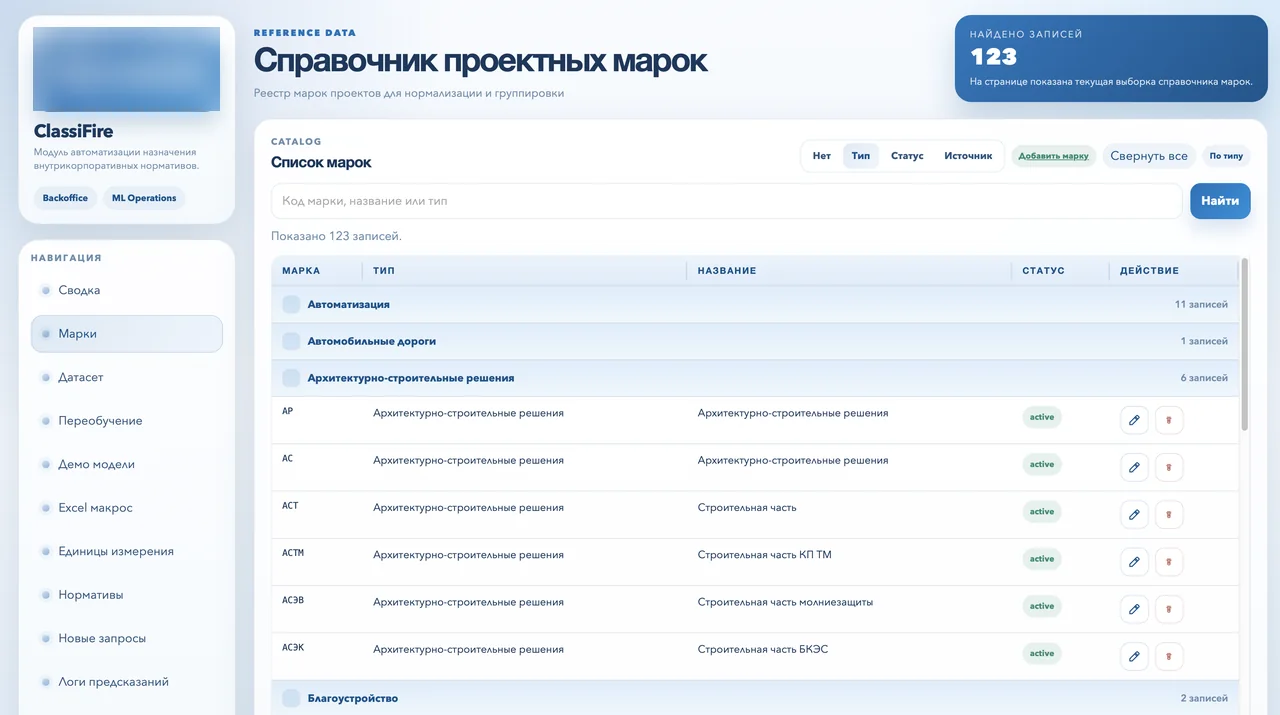Expand the Автоматизация group

coord(291,304)
